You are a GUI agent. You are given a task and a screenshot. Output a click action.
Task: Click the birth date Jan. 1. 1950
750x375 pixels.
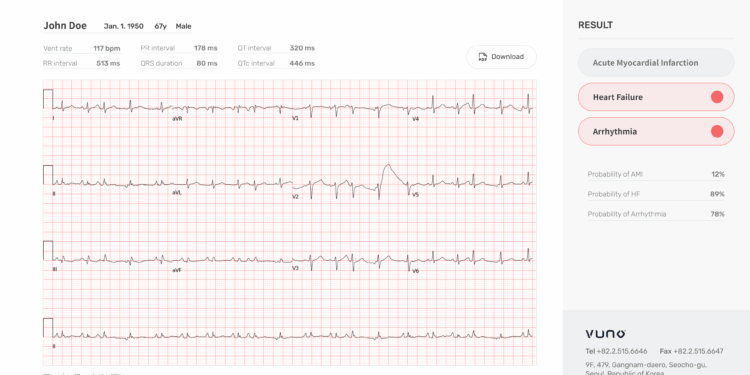(123, 26)
